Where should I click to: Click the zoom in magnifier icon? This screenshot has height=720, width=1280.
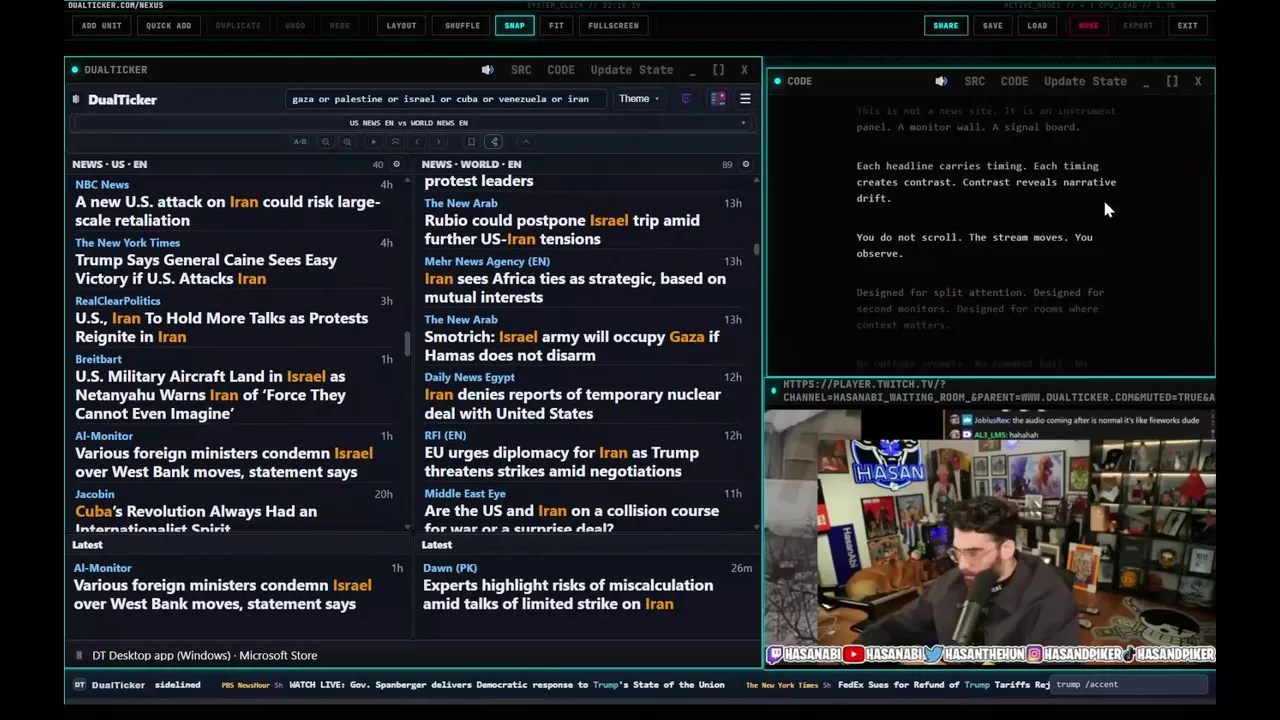coord(347,142)
